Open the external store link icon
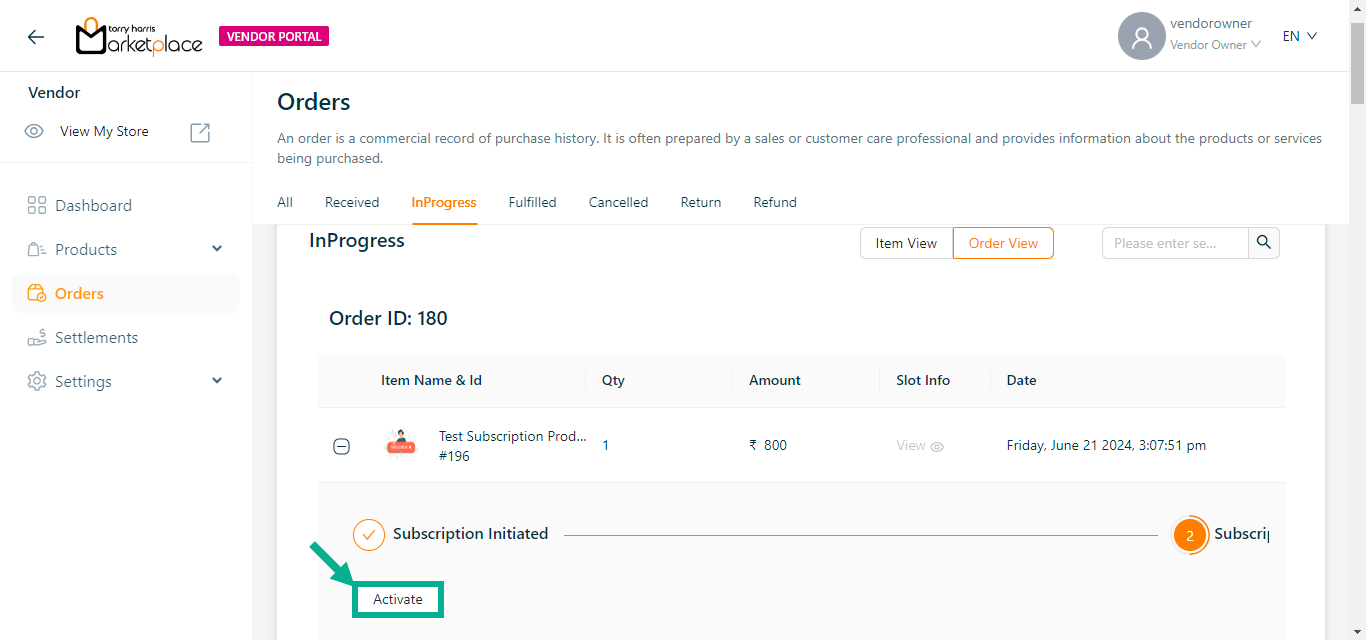 tap(200, 132)
